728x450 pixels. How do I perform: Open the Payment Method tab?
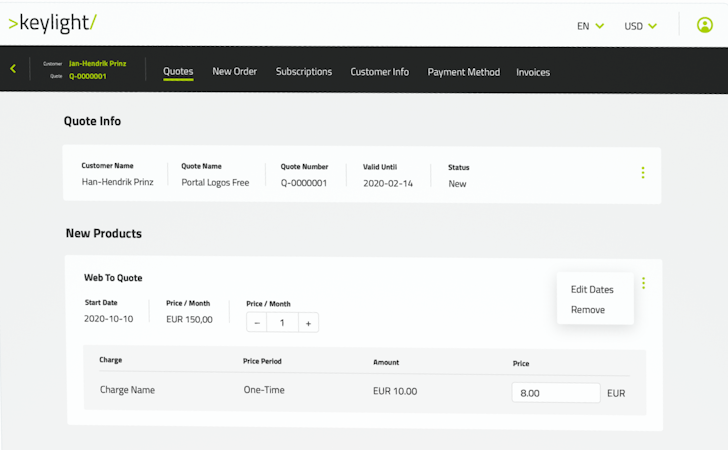click(463, 72)
